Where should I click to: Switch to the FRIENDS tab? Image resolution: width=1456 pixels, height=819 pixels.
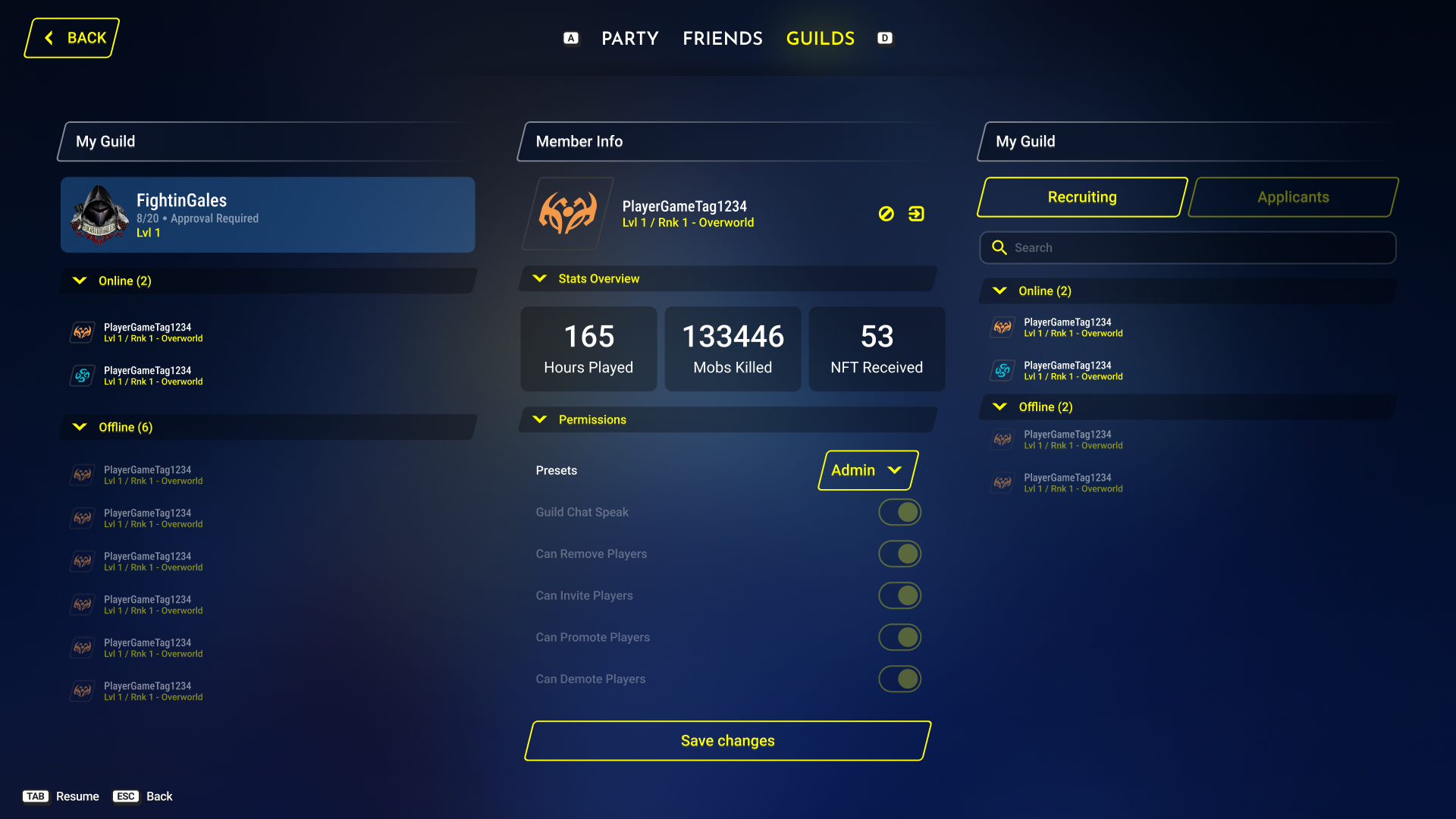pos(723,39)
